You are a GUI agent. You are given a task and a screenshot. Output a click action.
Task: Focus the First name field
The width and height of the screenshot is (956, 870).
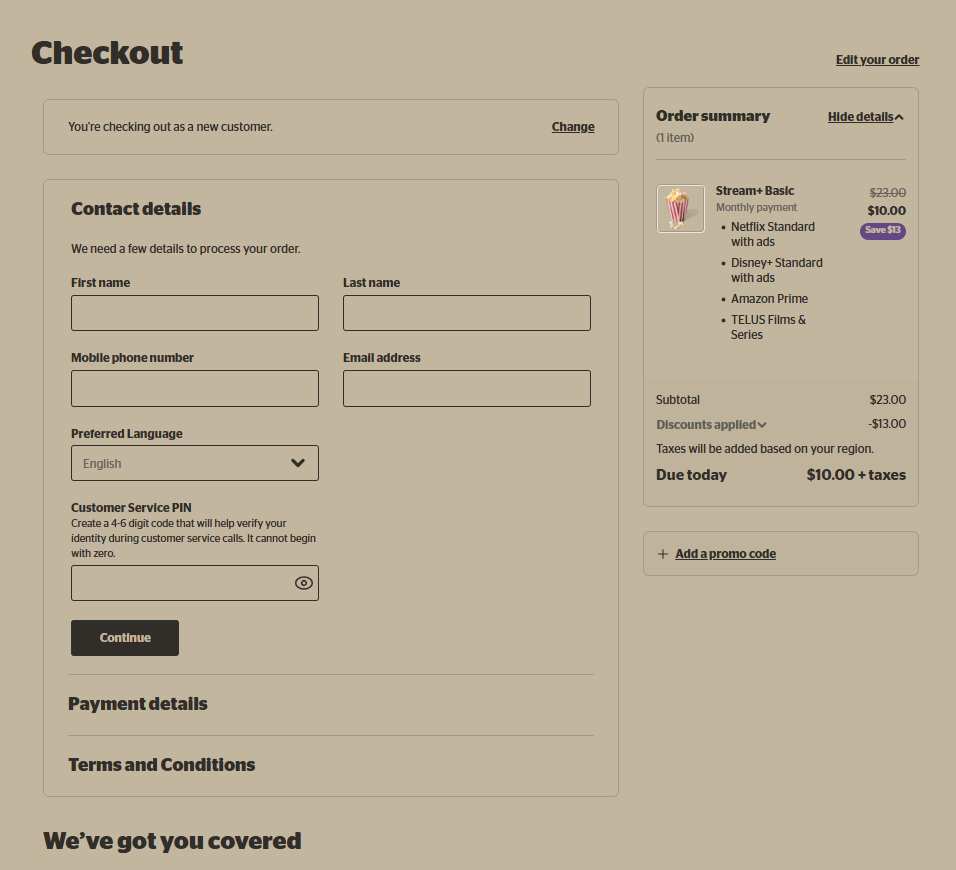(194, 313)
